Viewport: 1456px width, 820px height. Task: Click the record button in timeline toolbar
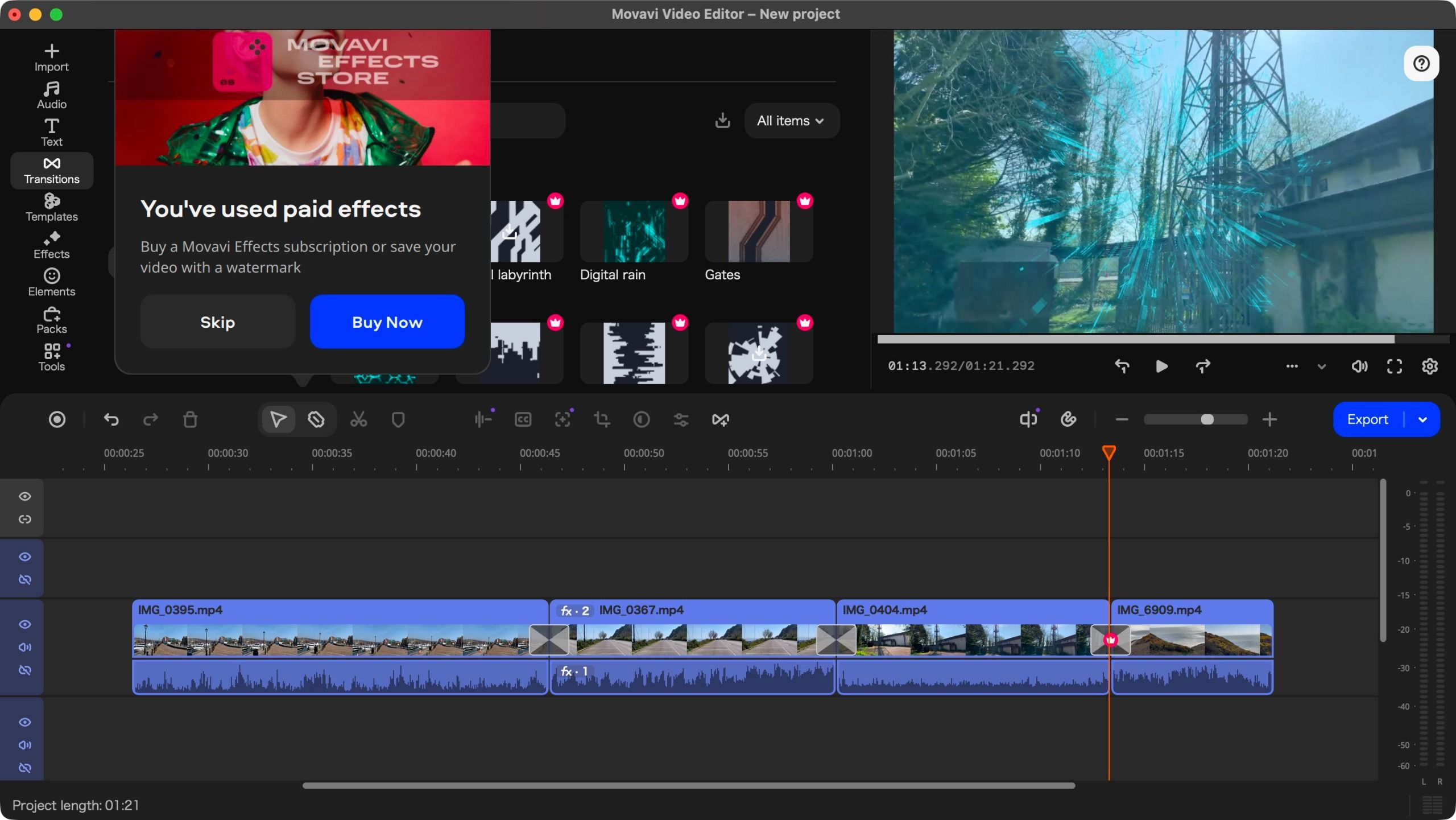coord(57,420)
